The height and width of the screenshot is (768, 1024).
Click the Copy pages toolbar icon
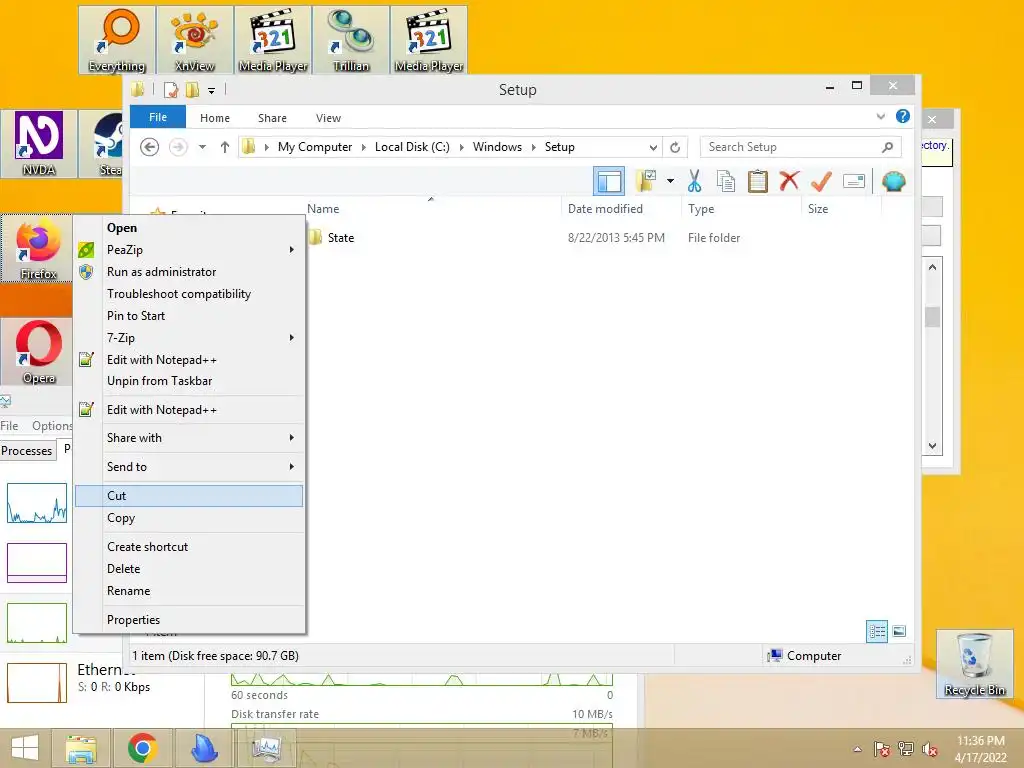(726, 181)
